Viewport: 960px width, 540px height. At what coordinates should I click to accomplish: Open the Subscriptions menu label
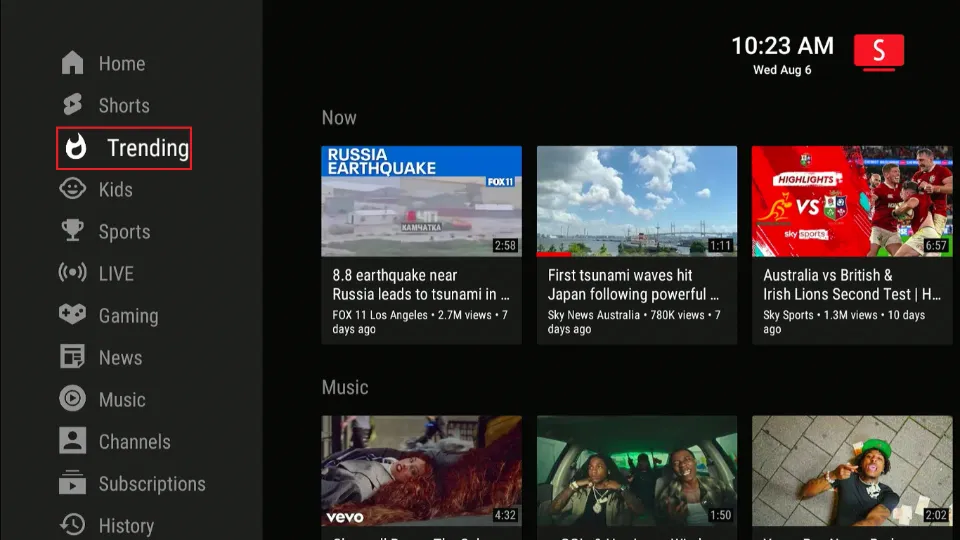(152, 484)
